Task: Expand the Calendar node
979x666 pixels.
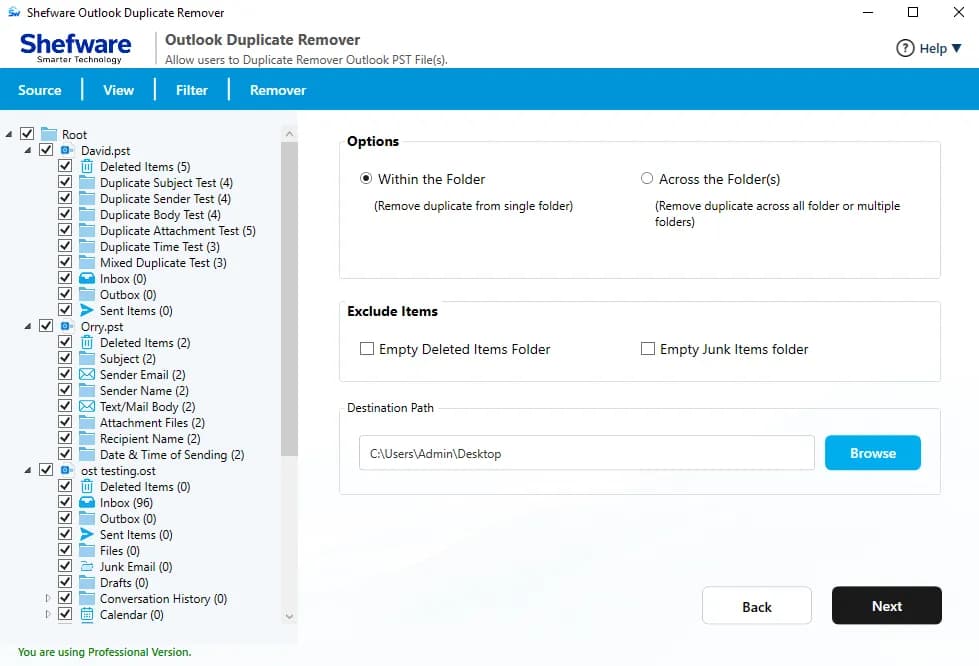Action: [x=47, y=614]
